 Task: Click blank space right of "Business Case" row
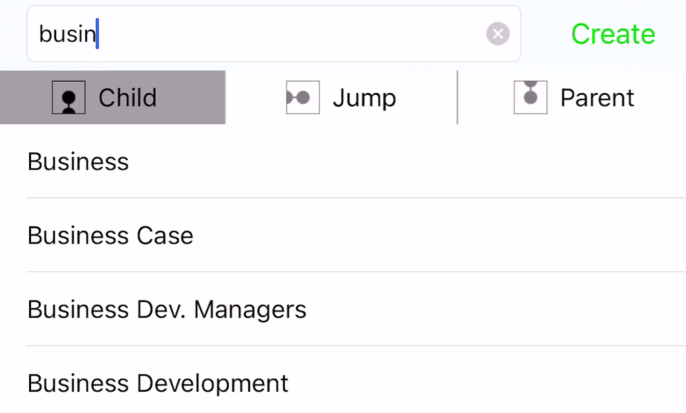(450, 236)
